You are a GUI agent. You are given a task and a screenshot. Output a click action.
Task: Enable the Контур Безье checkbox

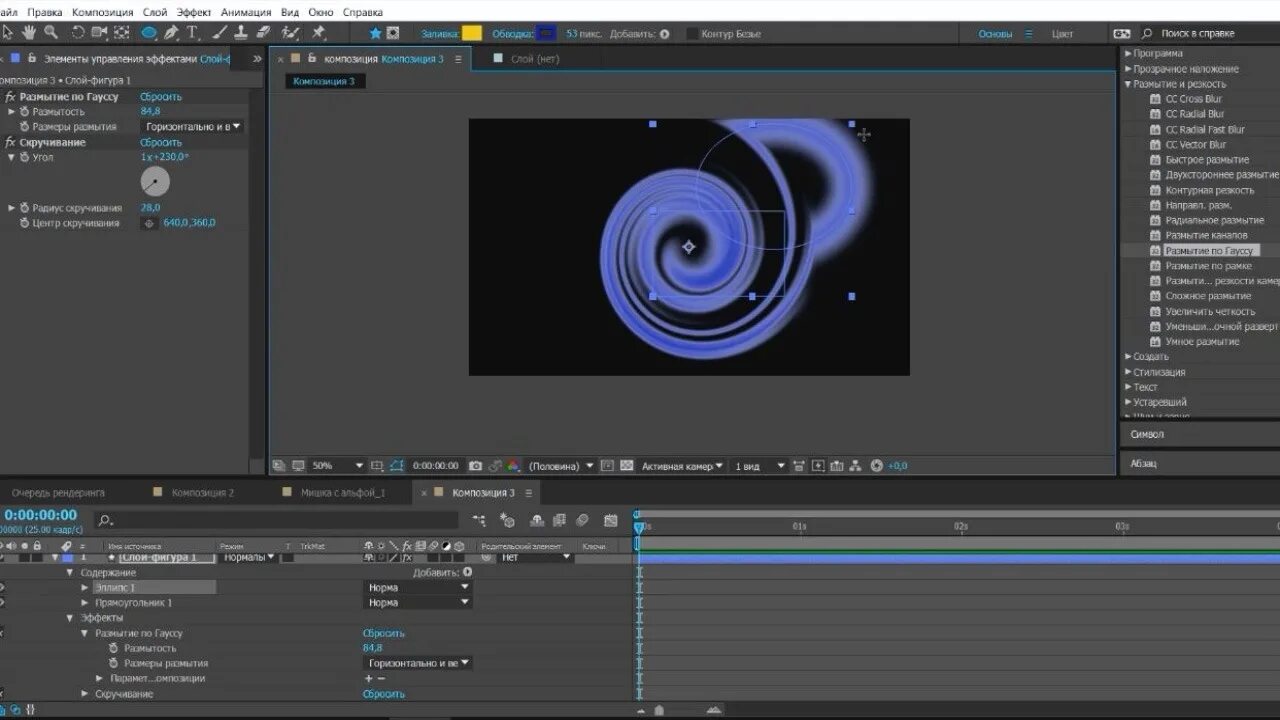(692, 33)
